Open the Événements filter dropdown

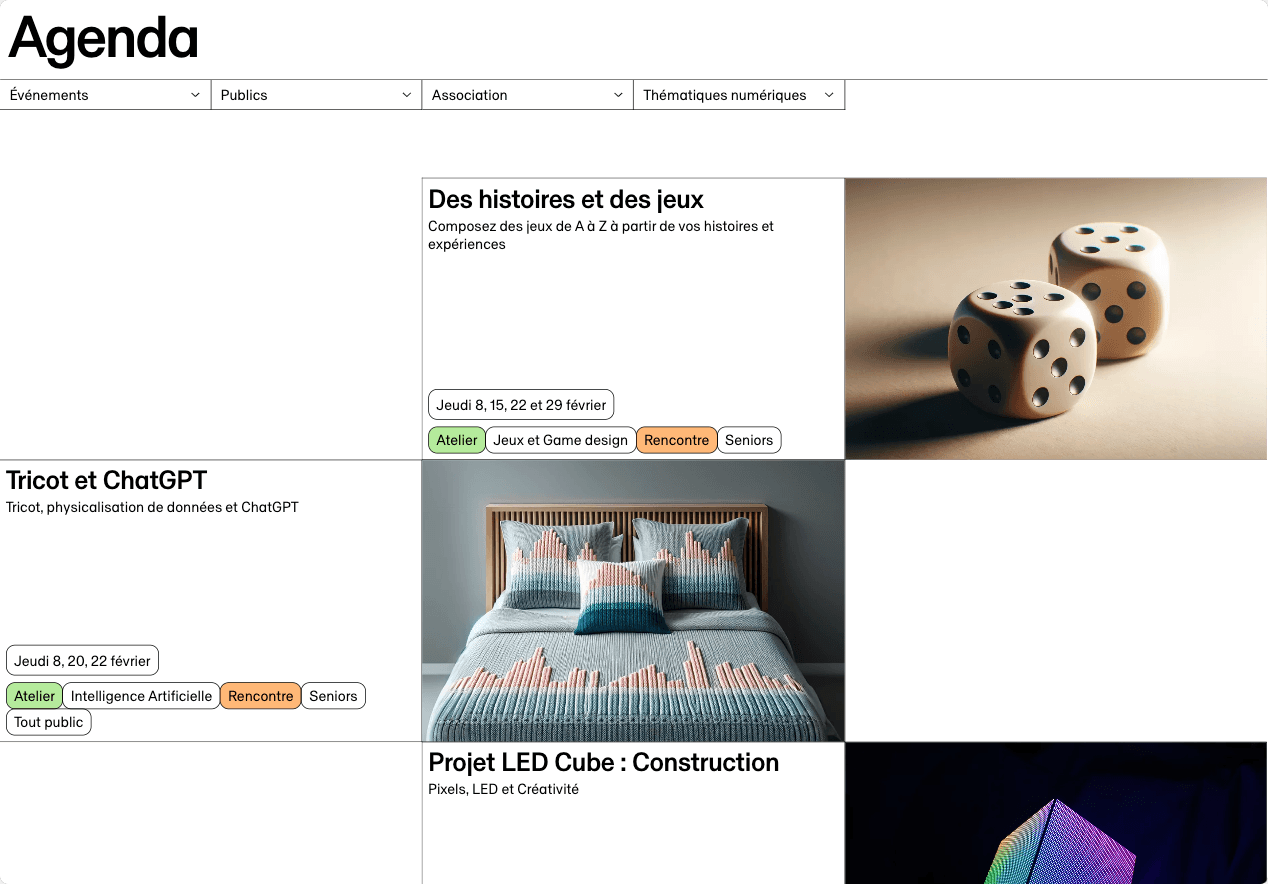pyautogui.click(x=105, y=95)
